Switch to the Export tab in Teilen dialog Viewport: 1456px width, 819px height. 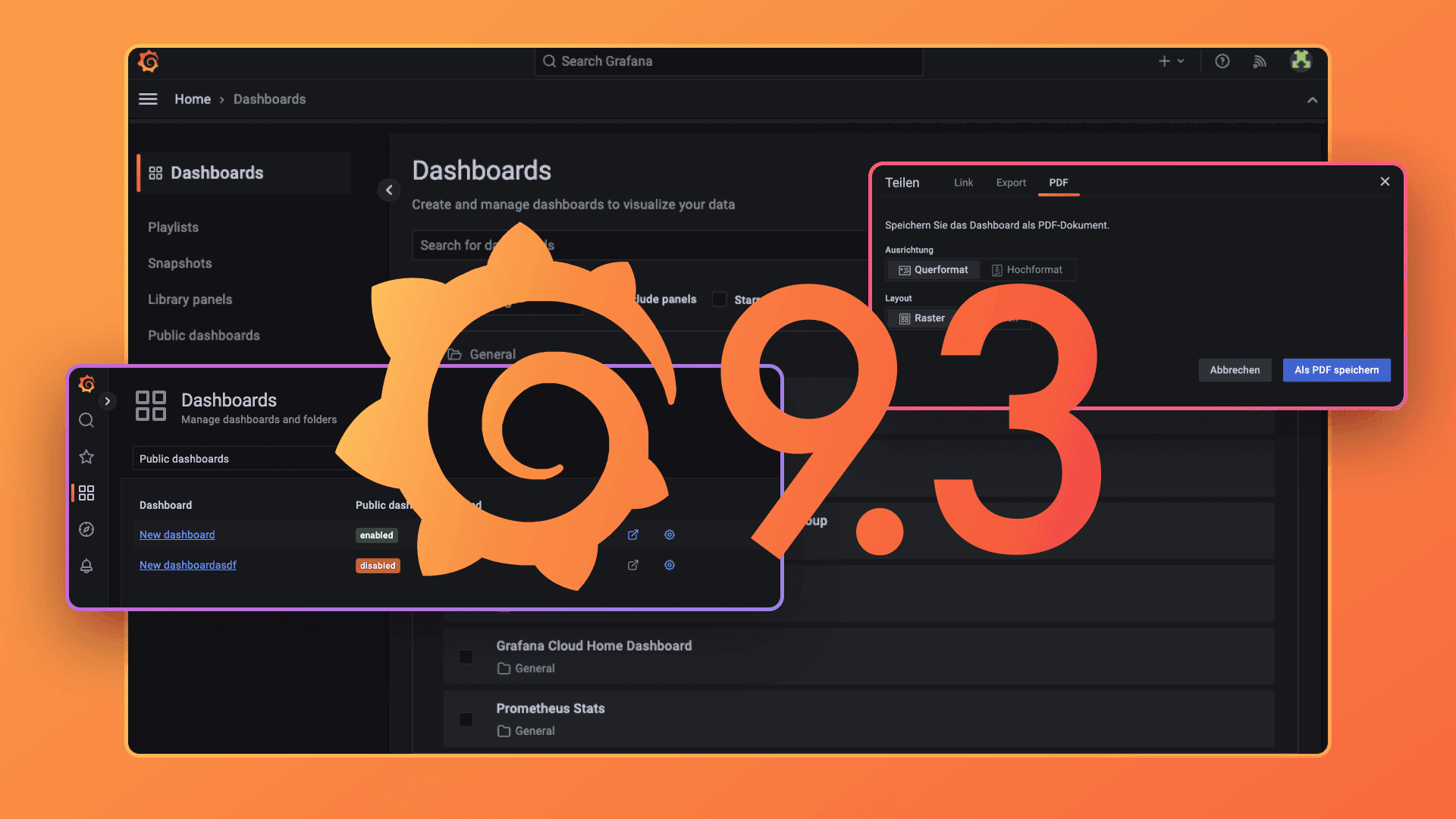(x=1011, y=183)
